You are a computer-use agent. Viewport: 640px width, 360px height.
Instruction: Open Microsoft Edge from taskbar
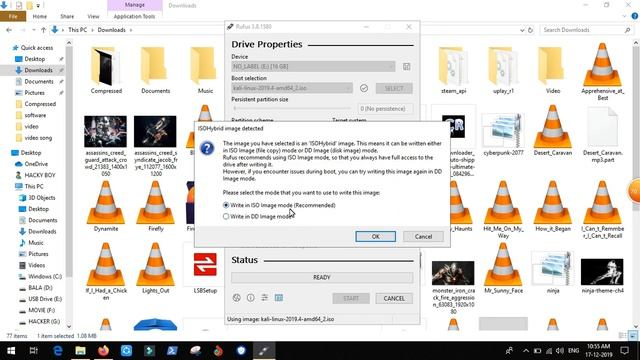58,351
